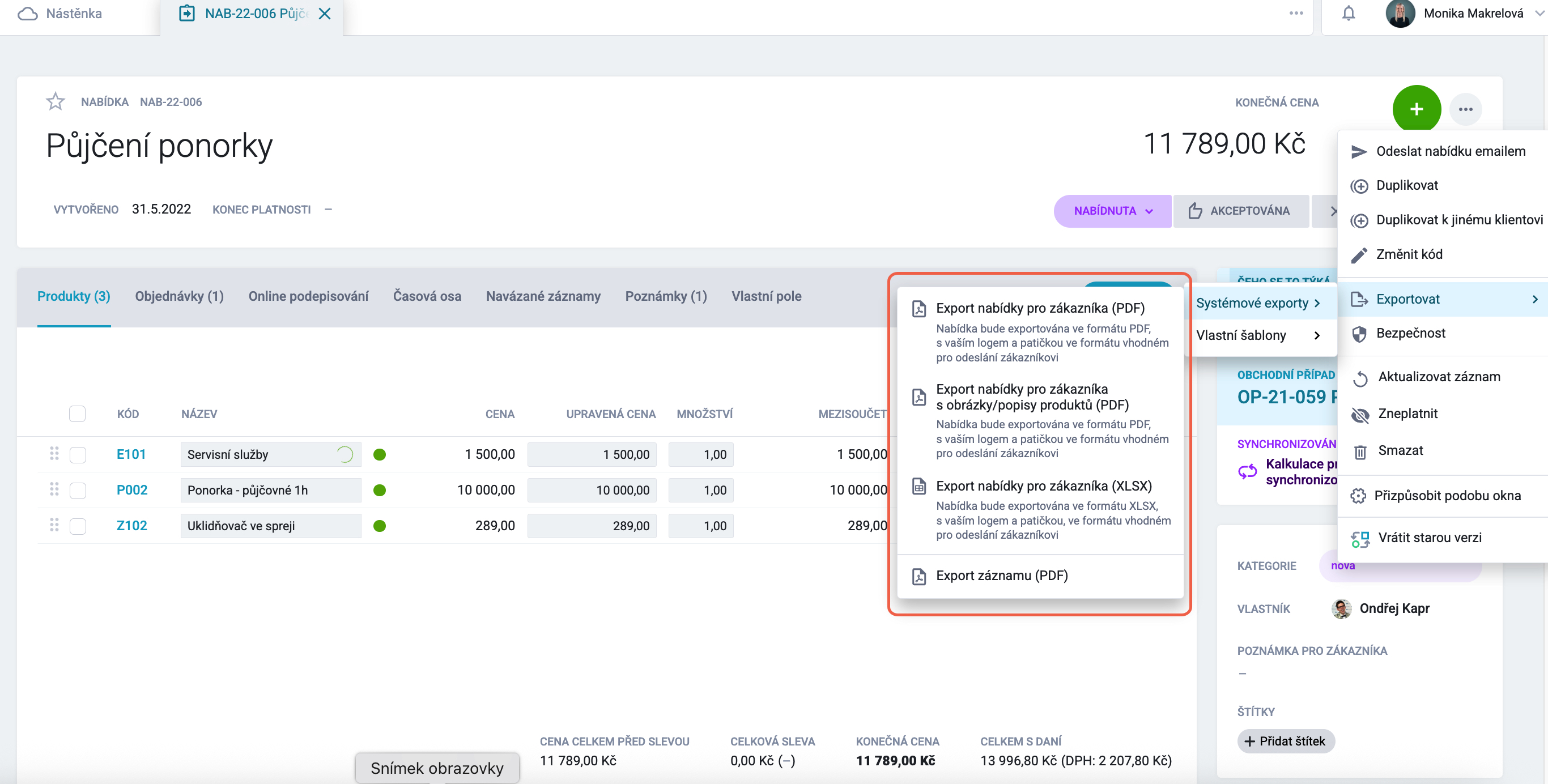This screenshot has width=1548, height=784.
Task: Click the drag handle of the E101 row
Action: pyautogui.click(x=54, y=454)
